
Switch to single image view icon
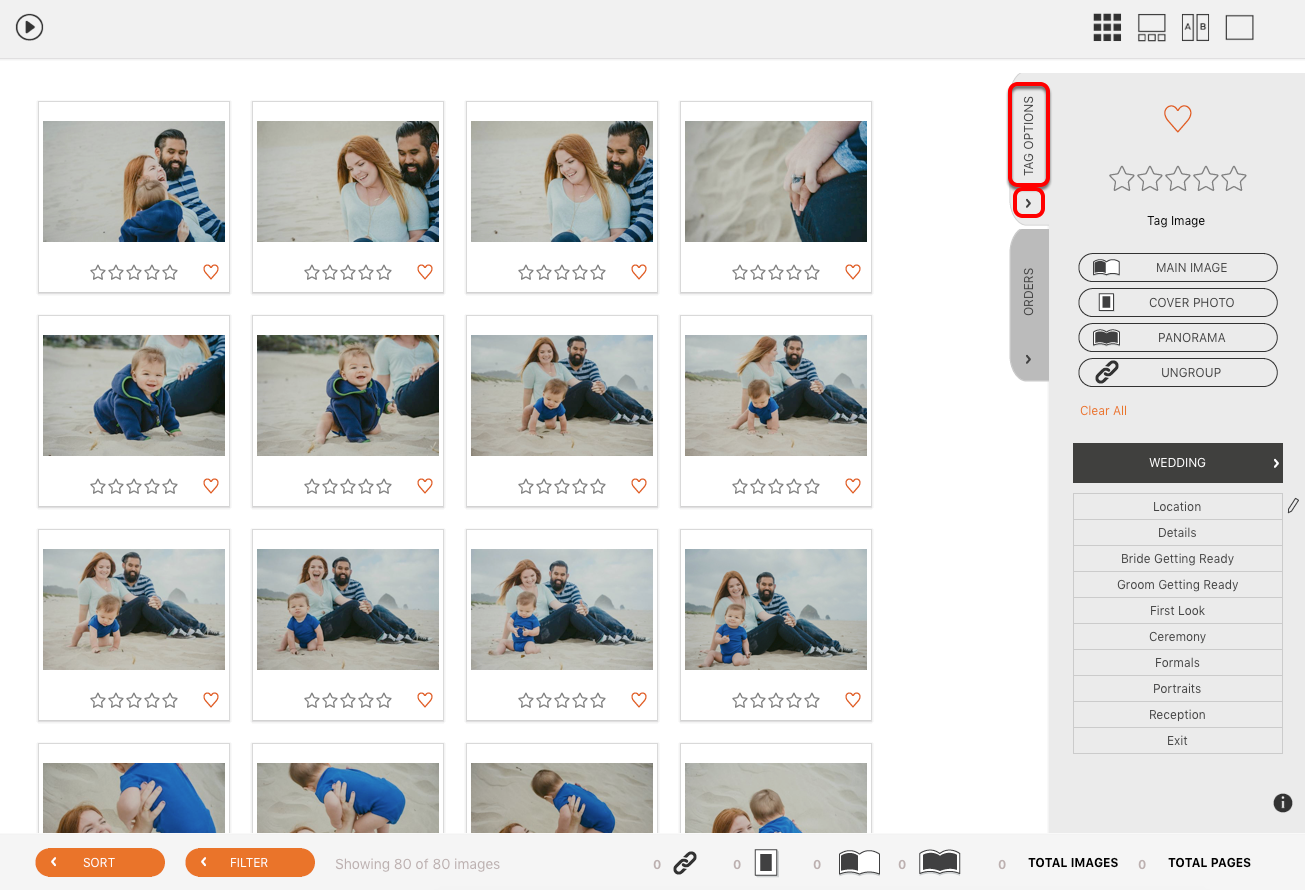point(1239,27)
